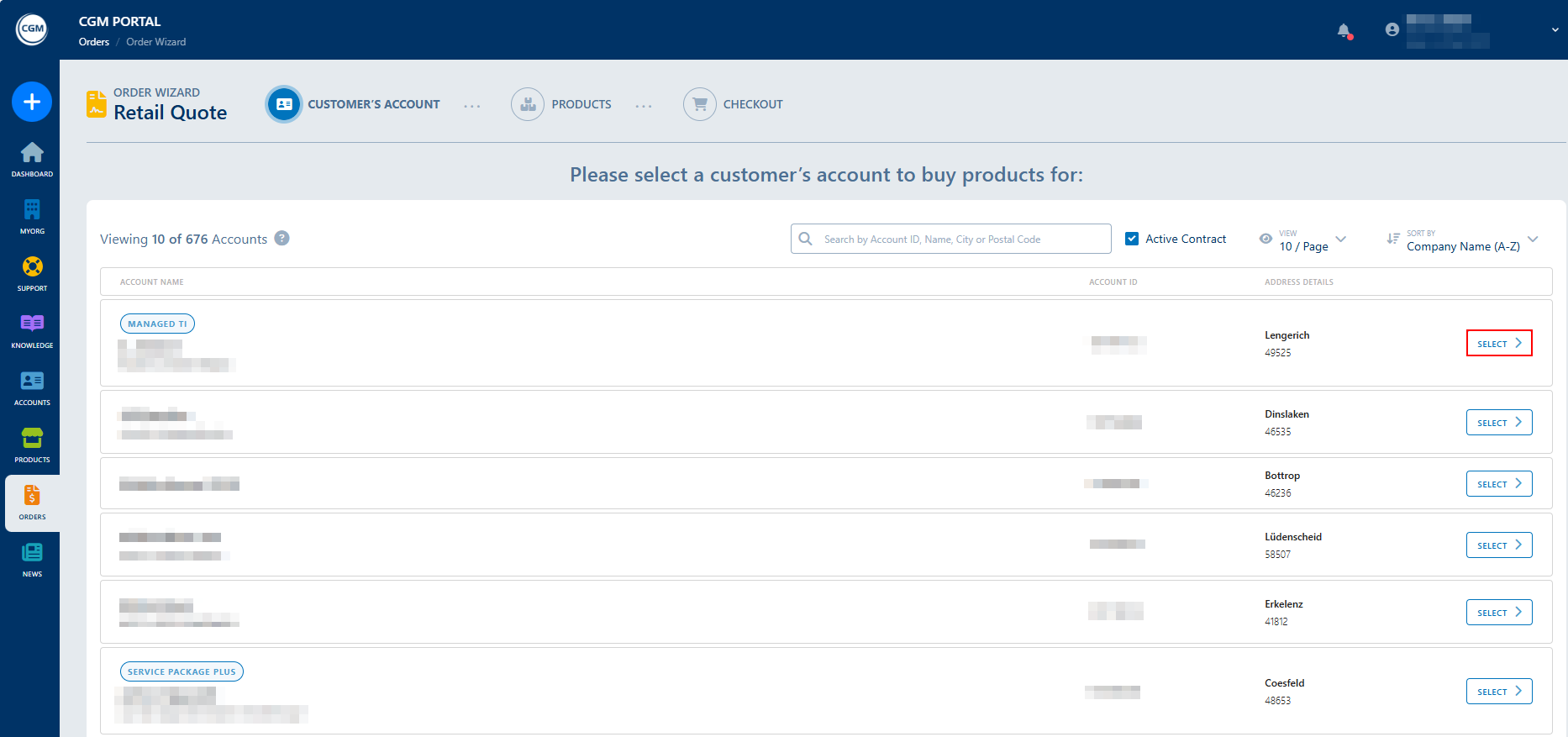The width and height of the screenshot is (1568, 737).
Task: Click the Bottrop city text
Action: 1282,476
